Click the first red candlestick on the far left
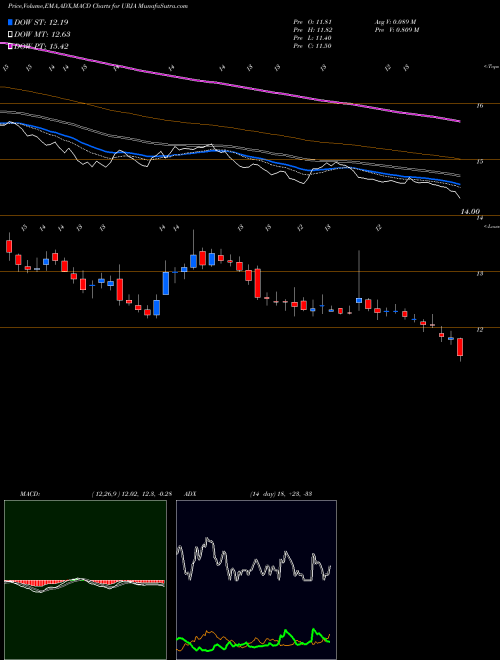Viewport: 500px width, 660px height. pos(9,246)
